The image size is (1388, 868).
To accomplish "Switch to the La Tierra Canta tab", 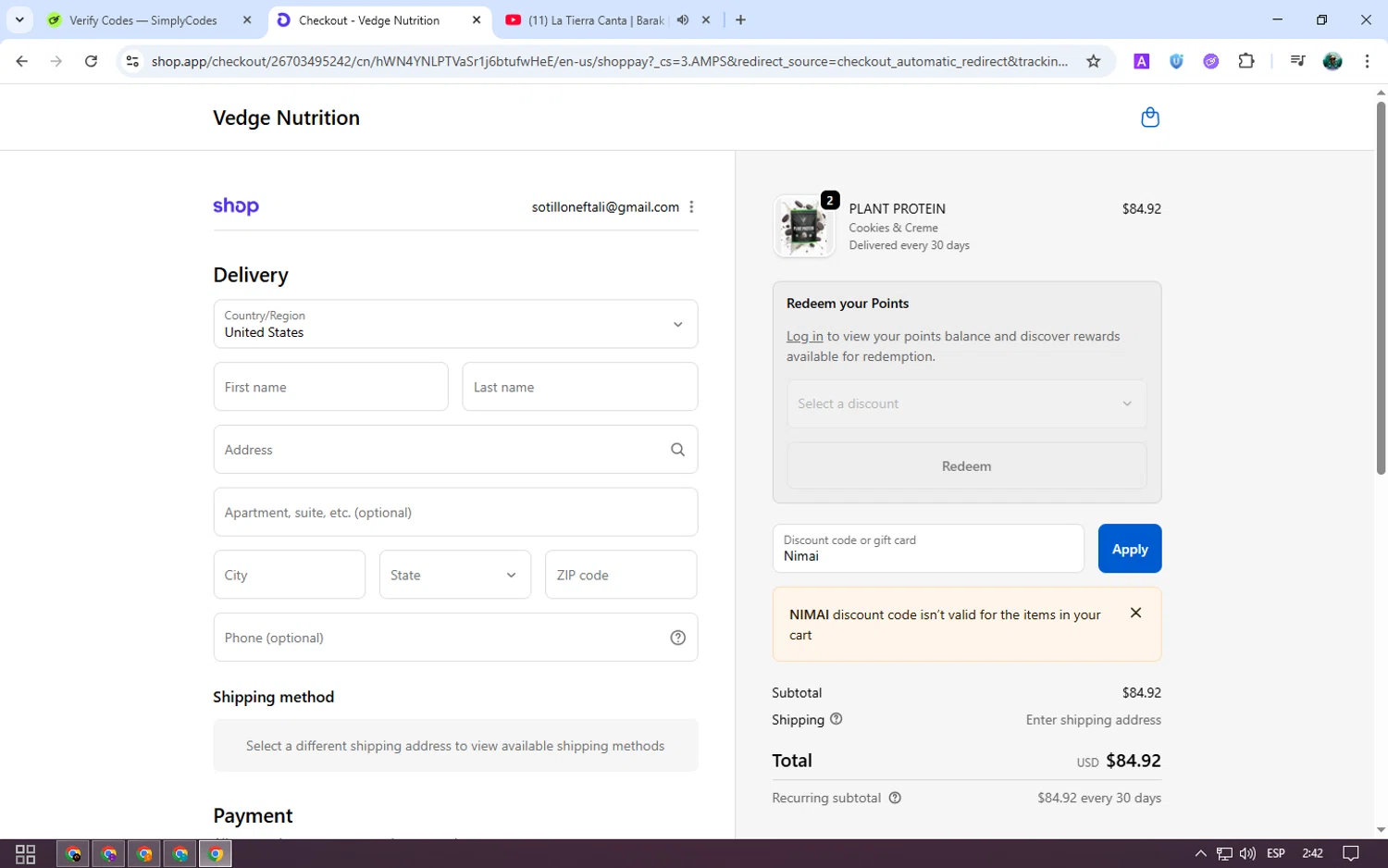I will (596, 20).
